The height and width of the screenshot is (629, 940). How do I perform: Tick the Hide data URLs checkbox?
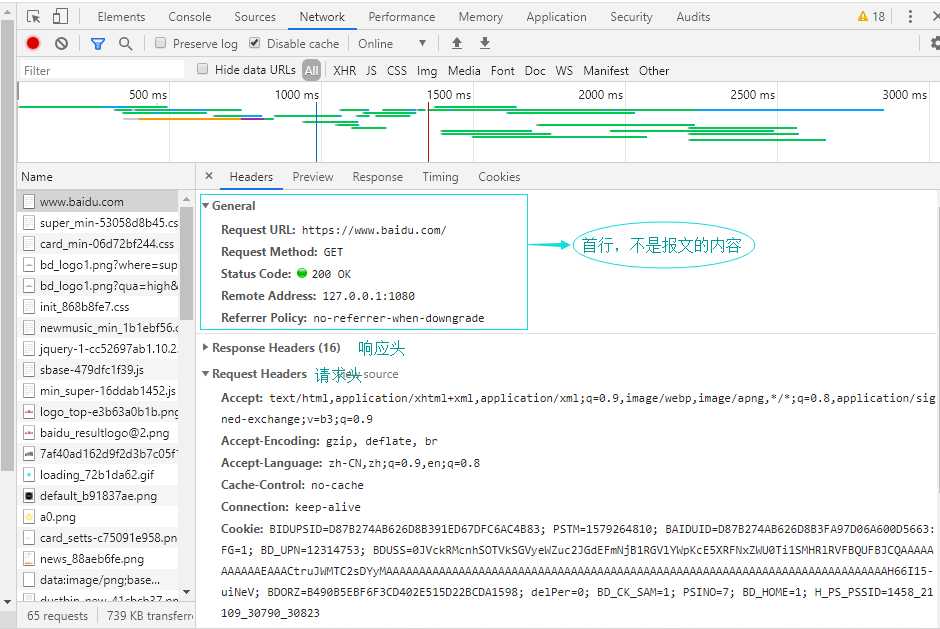[203, 69]
